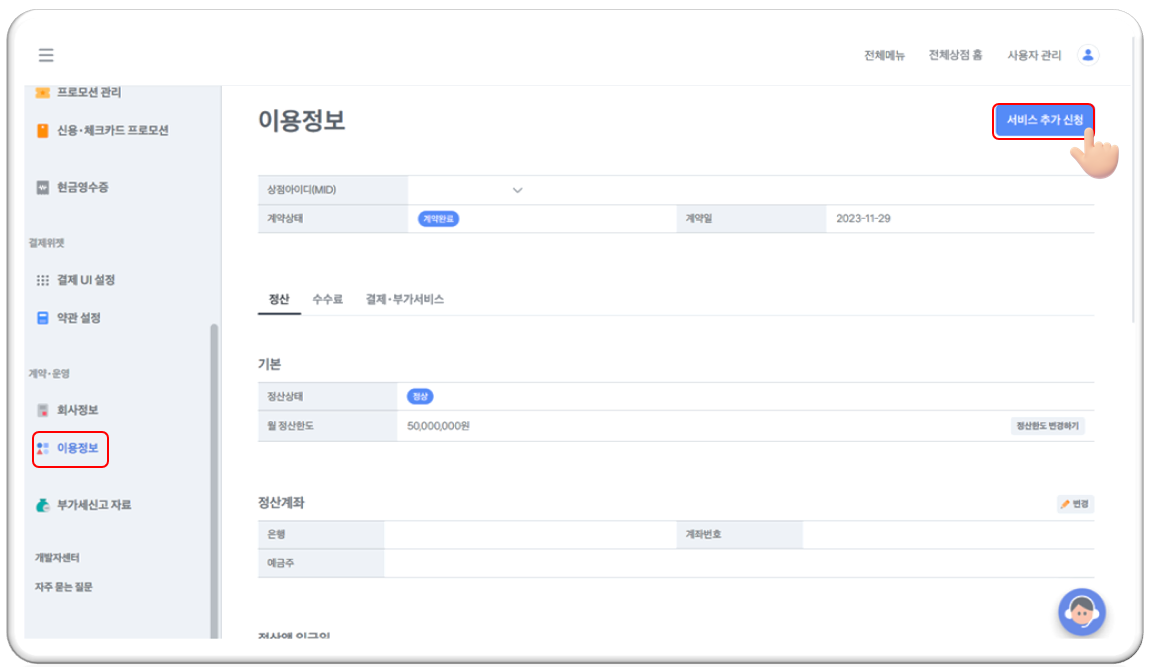Click 변경 button for 정산계좌

(x=1075, y=504)
